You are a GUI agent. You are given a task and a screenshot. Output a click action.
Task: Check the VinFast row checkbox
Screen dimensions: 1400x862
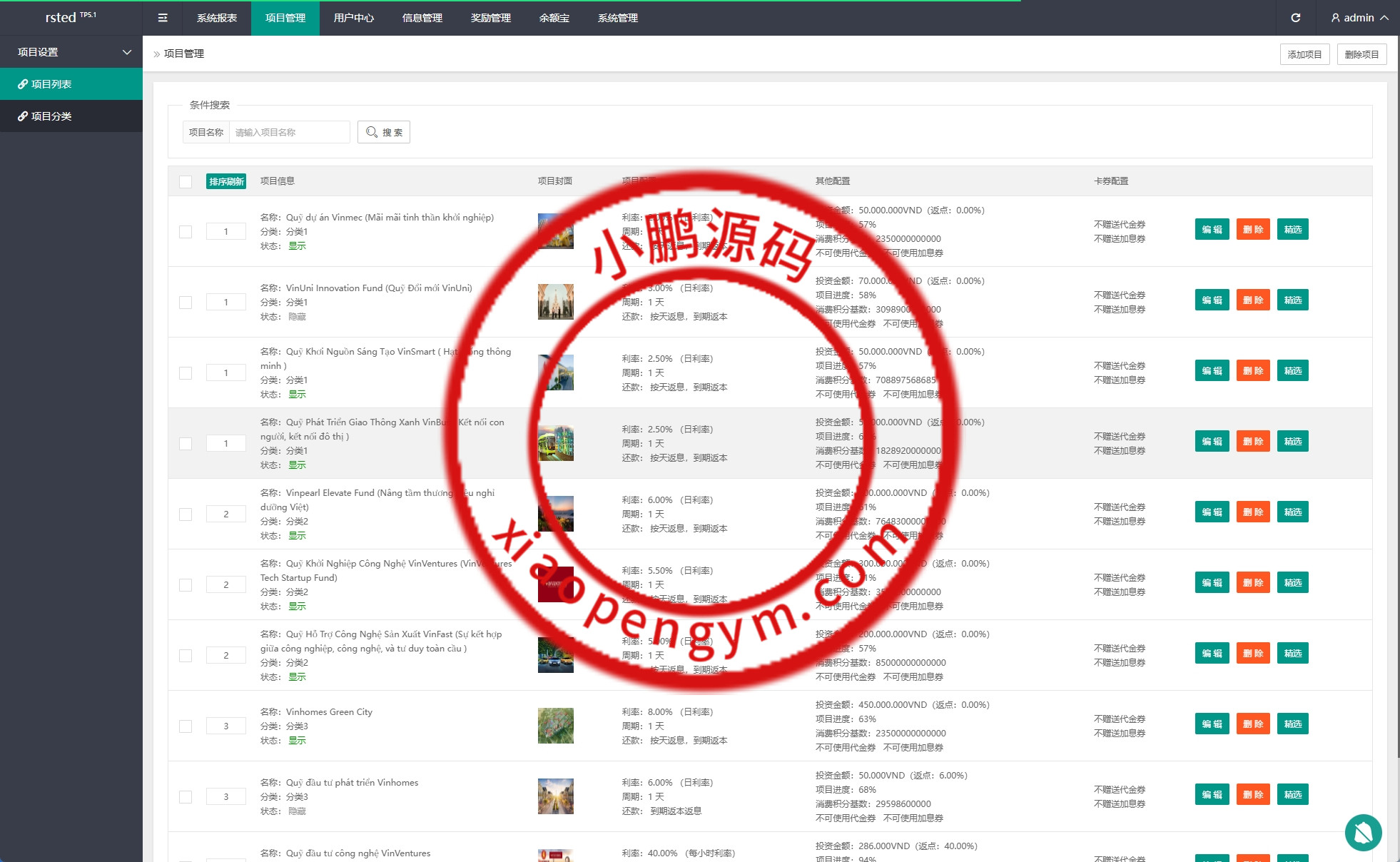(x=186, y=655)
